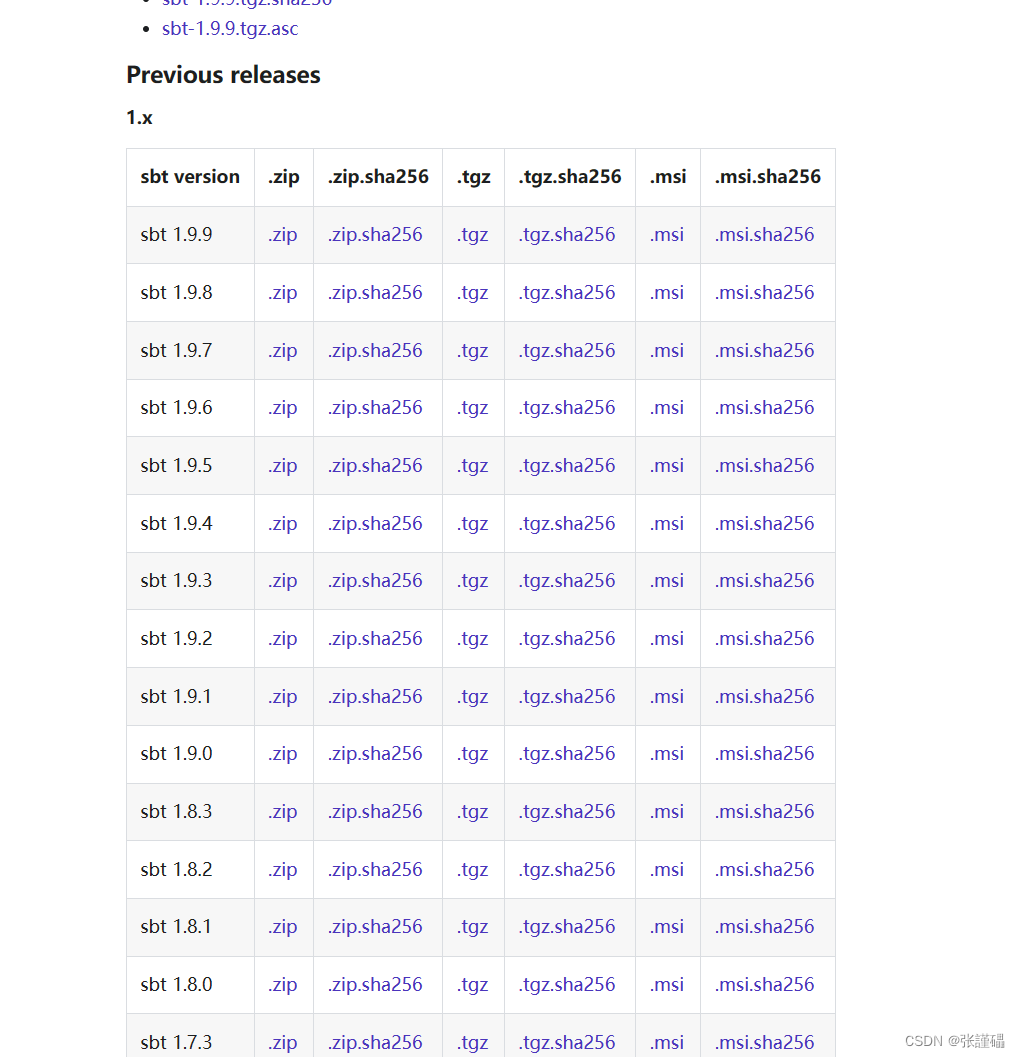The width and height of the screenshot is (1020, 1057).
Task: Download the .msi for sbt 1.9.6
Action: pyautogui.click(x=667, y=408)
